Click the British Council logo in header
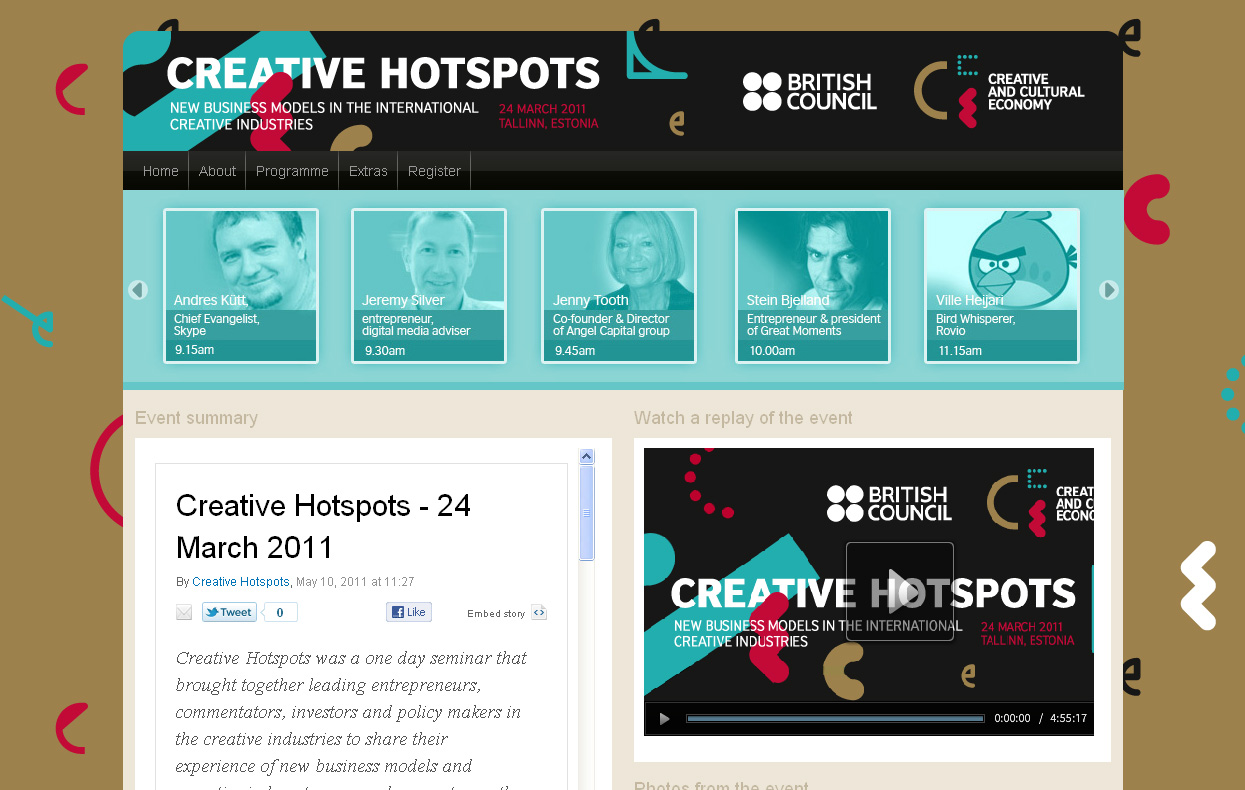This screenshot has width=1245, height=790. click(810, 91)
